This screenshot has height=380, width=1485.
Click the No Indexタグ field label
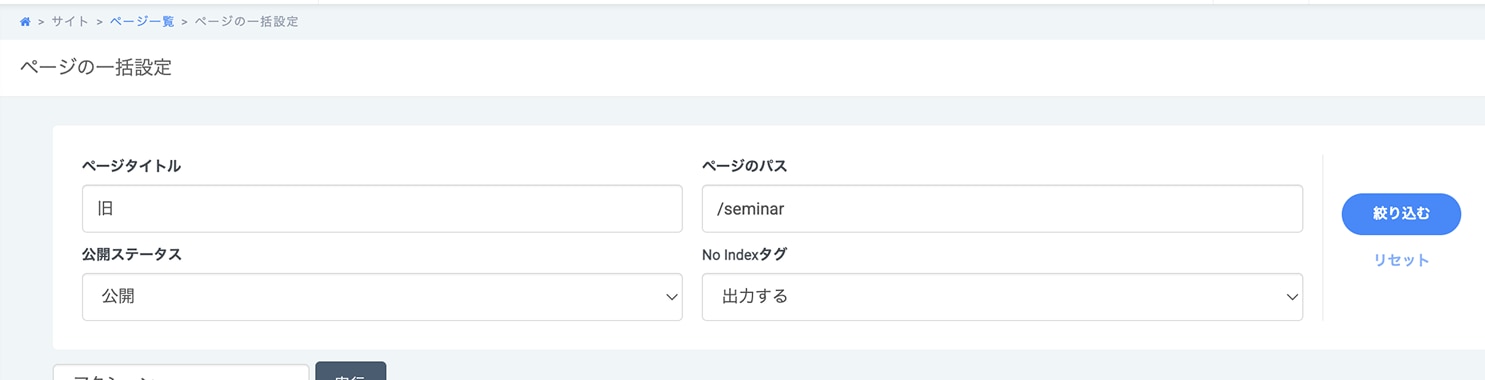(745, 254)
